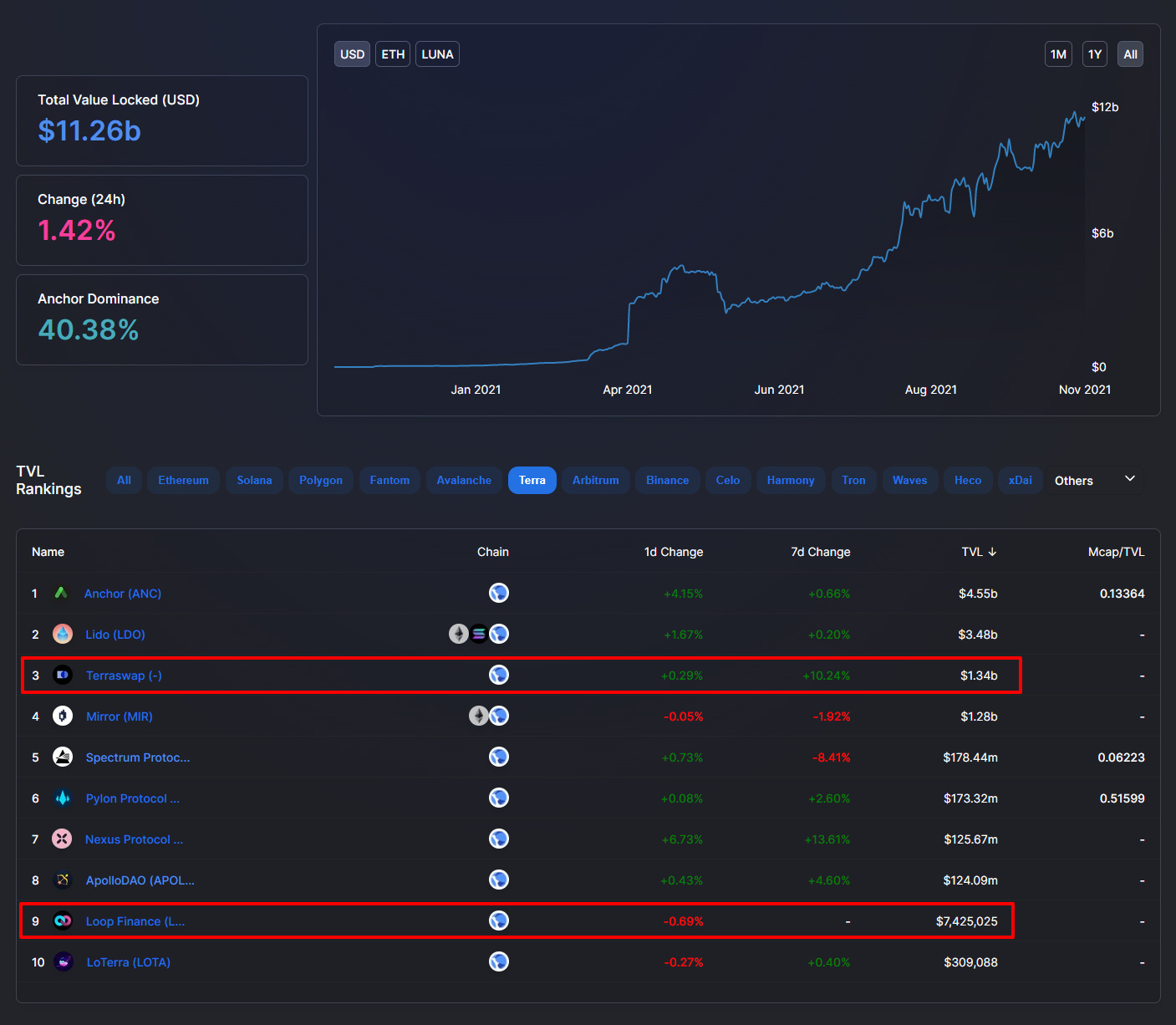The width and height of the screenshot is (1176, 1025).
Task: Select the Fantom chain tab
Action: coord(389,480)
